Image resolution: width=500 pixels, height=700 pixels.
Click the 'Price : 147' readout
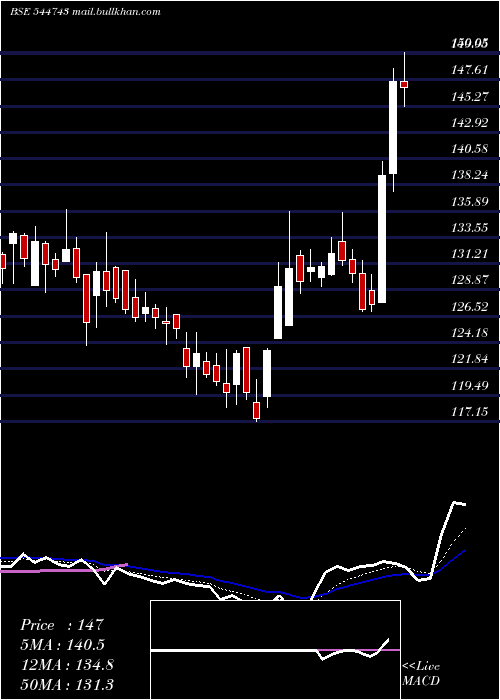[62, 625]
